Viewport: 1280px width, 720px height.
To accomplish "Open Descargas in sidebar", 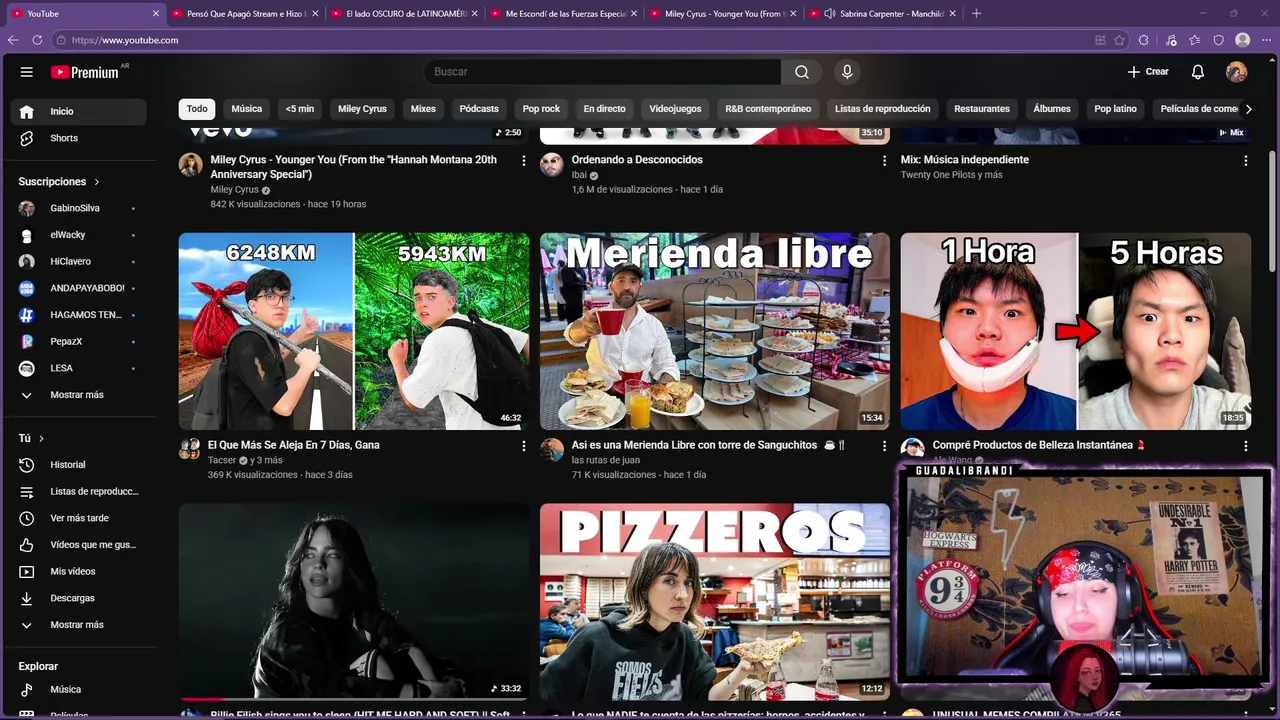I will [79, 598].
